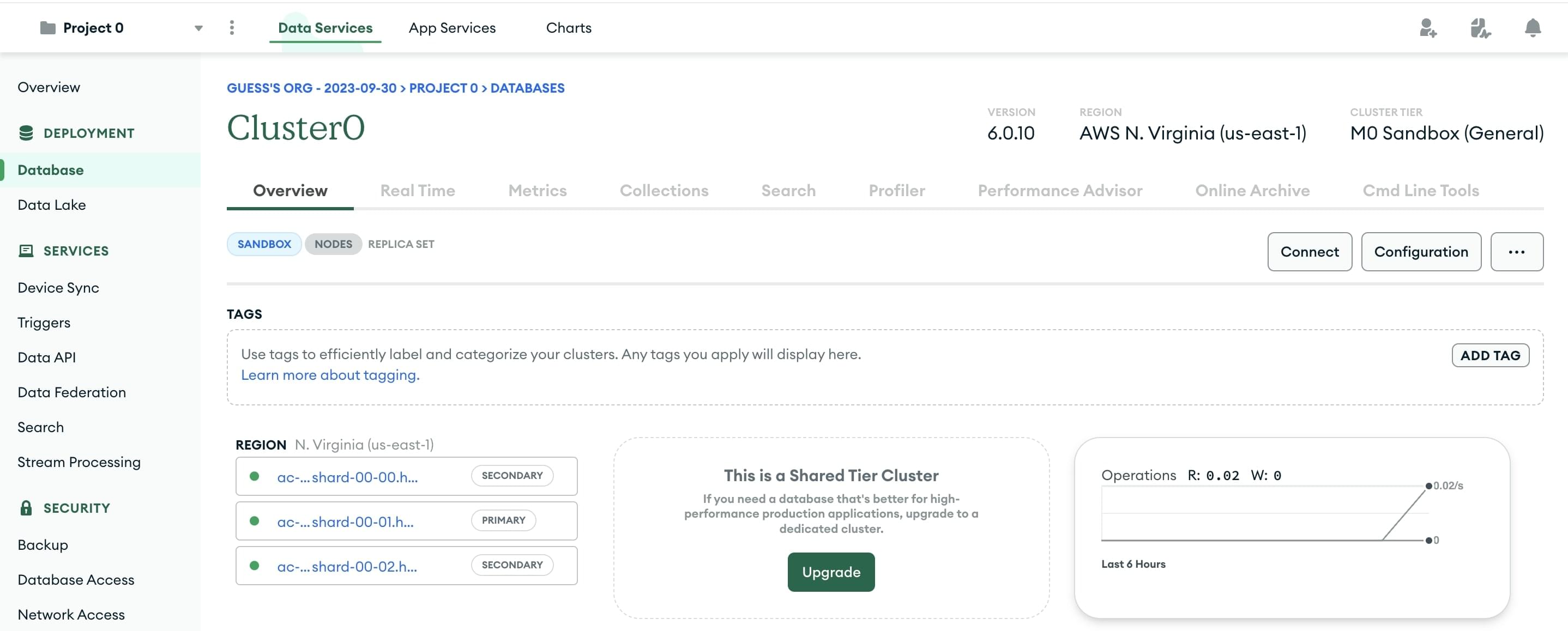Open Data Federation in the sidebar
Viewport: 1568px width, 631px height.
pos(72,392)
